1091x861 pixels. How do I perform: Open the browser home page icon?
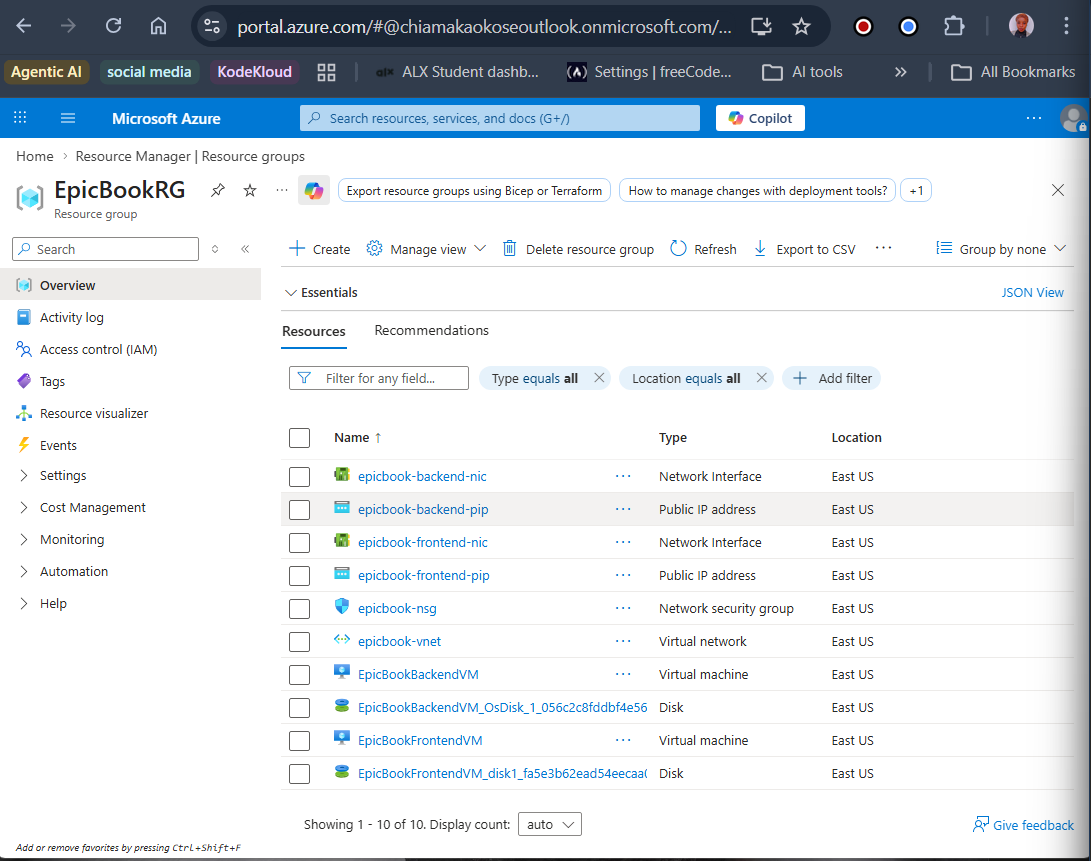pyautogui.click(x=159, y=26)
